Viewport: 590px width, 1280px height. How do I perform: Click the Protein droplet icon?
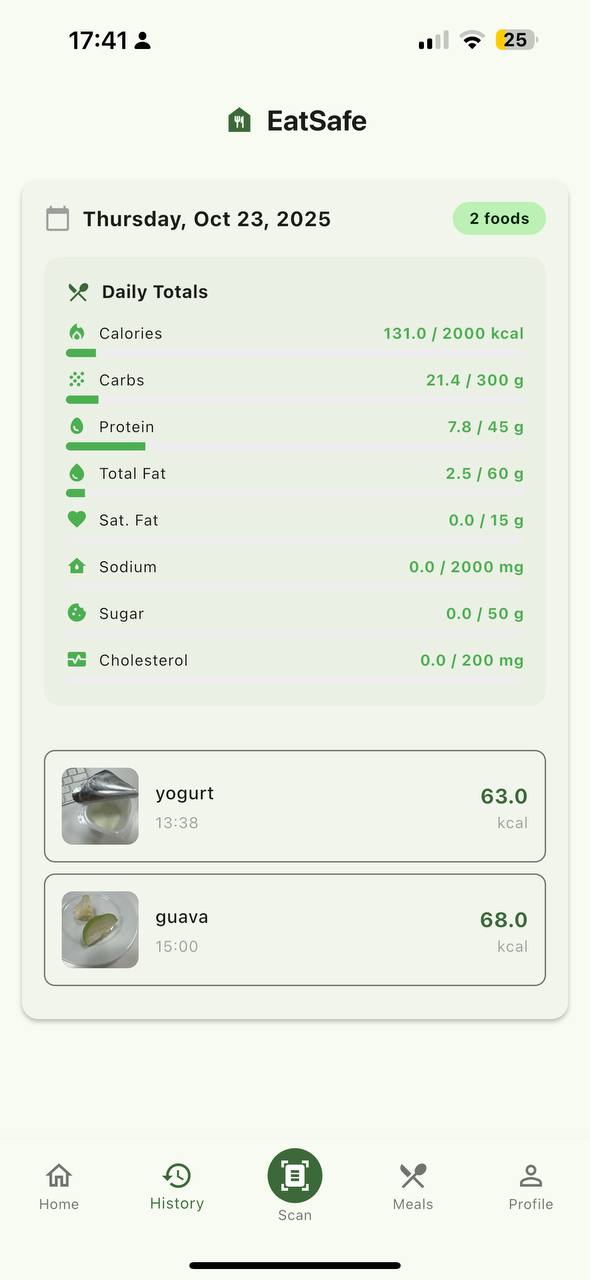(78, 426)
